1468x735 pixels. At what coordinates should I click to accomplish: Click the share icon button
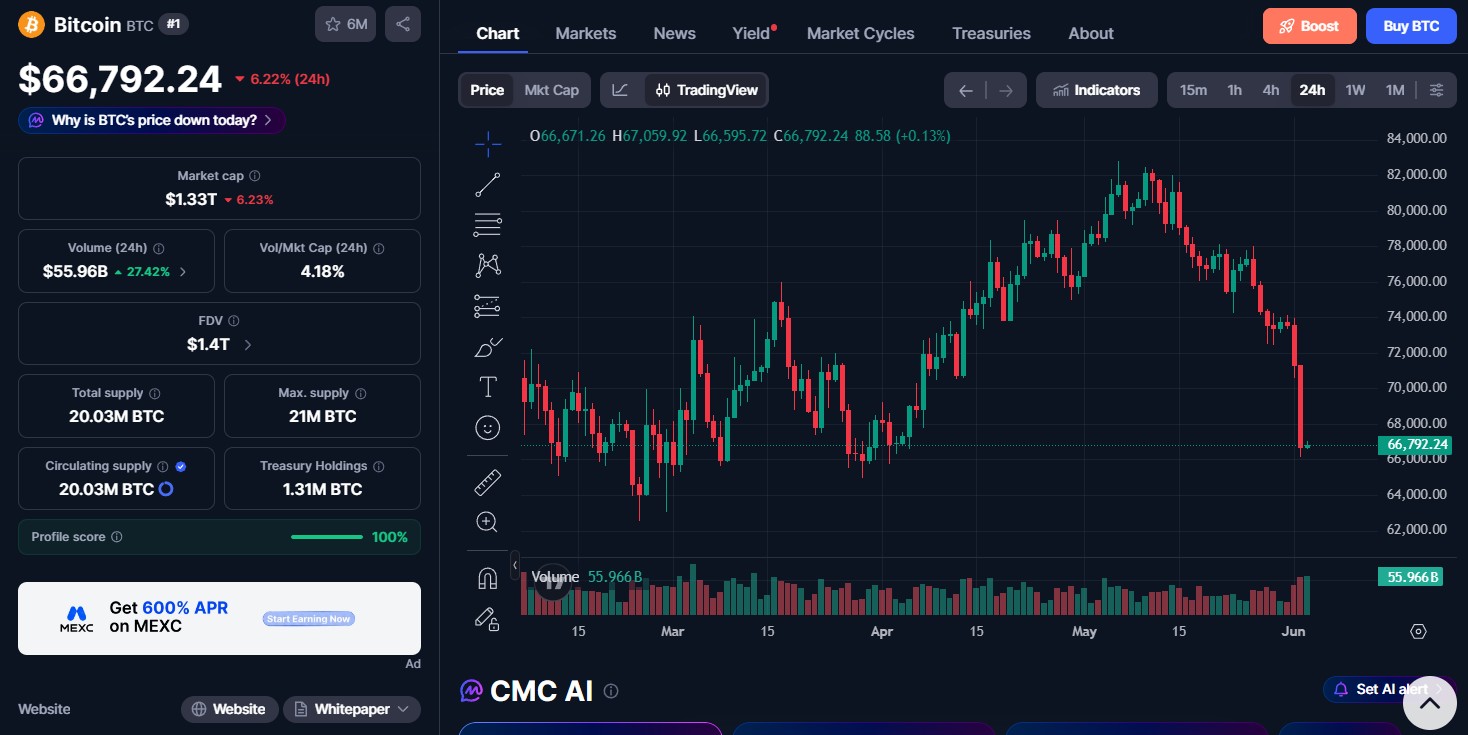[403, 24]
